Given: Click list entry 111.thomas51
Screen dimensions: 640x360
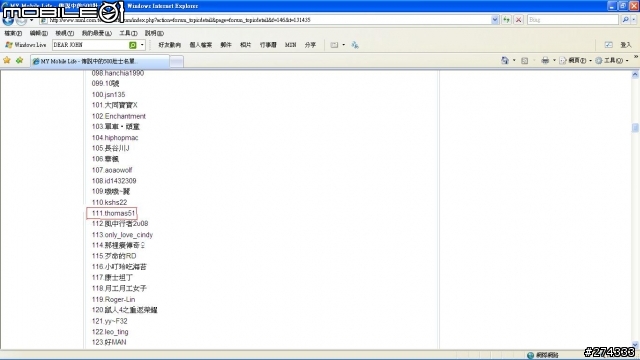Looking at the screenshot, I should 113,213.
